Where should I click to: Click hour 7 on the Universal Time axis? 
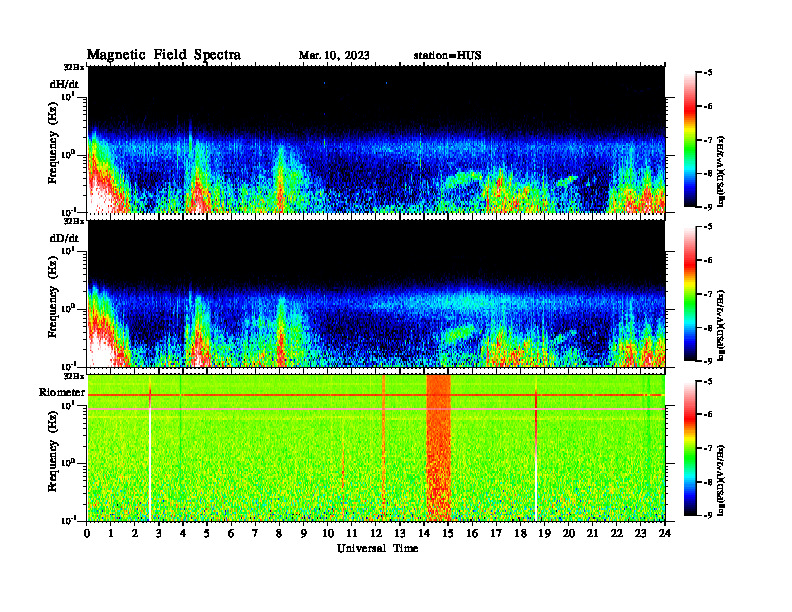pyautogui.click(x=255, y=534)
